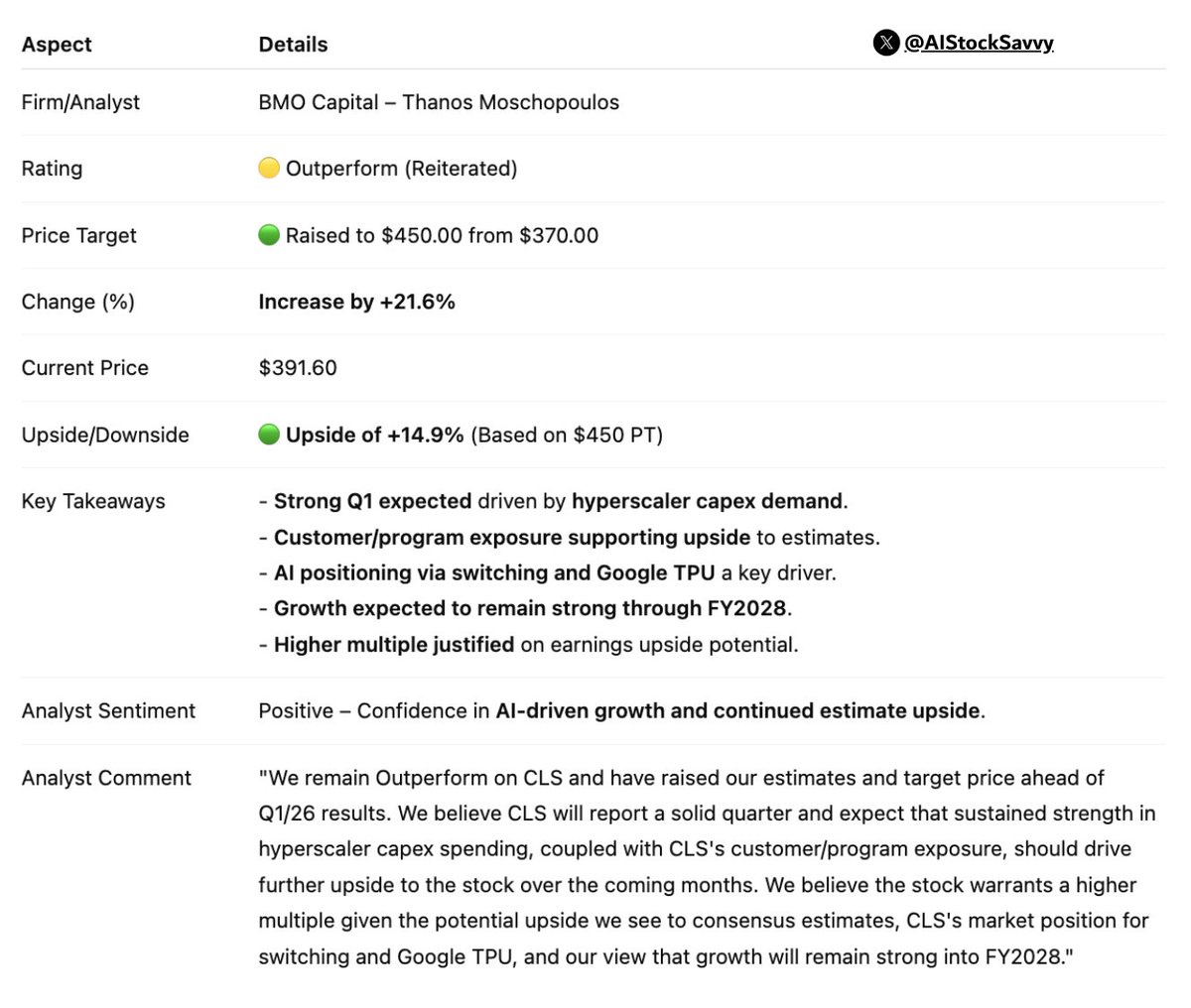Image resolution: width=1191 pixels, height=1008 pixels.
Task: Click the Key Takeaways row label
Action: point(93,501)
